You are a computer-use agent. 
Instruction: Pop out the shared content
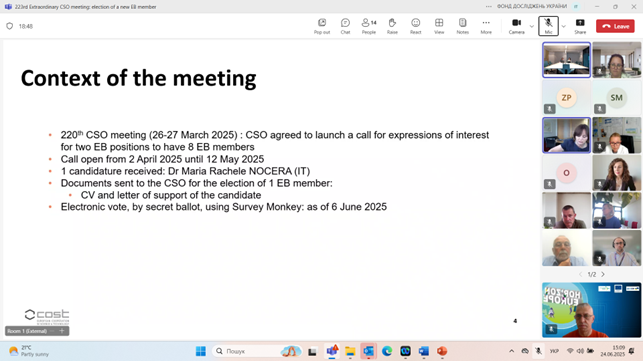click(322, 26)
